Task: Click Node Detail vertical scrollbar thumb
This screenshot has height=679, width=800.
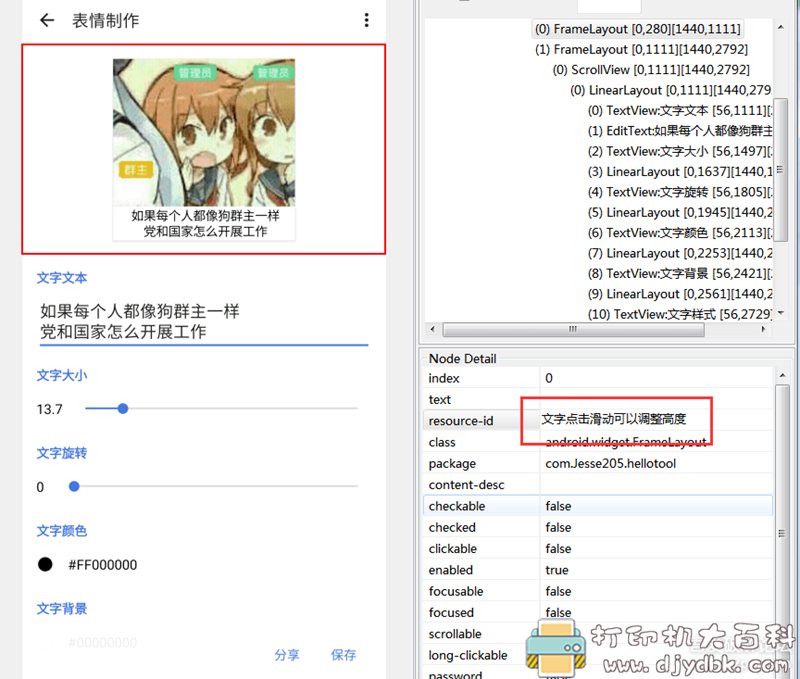Action: 782,534
